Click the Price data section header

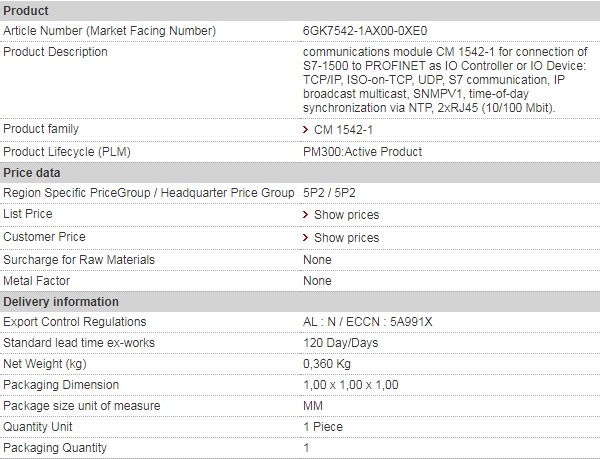click(x=300, y=173)
